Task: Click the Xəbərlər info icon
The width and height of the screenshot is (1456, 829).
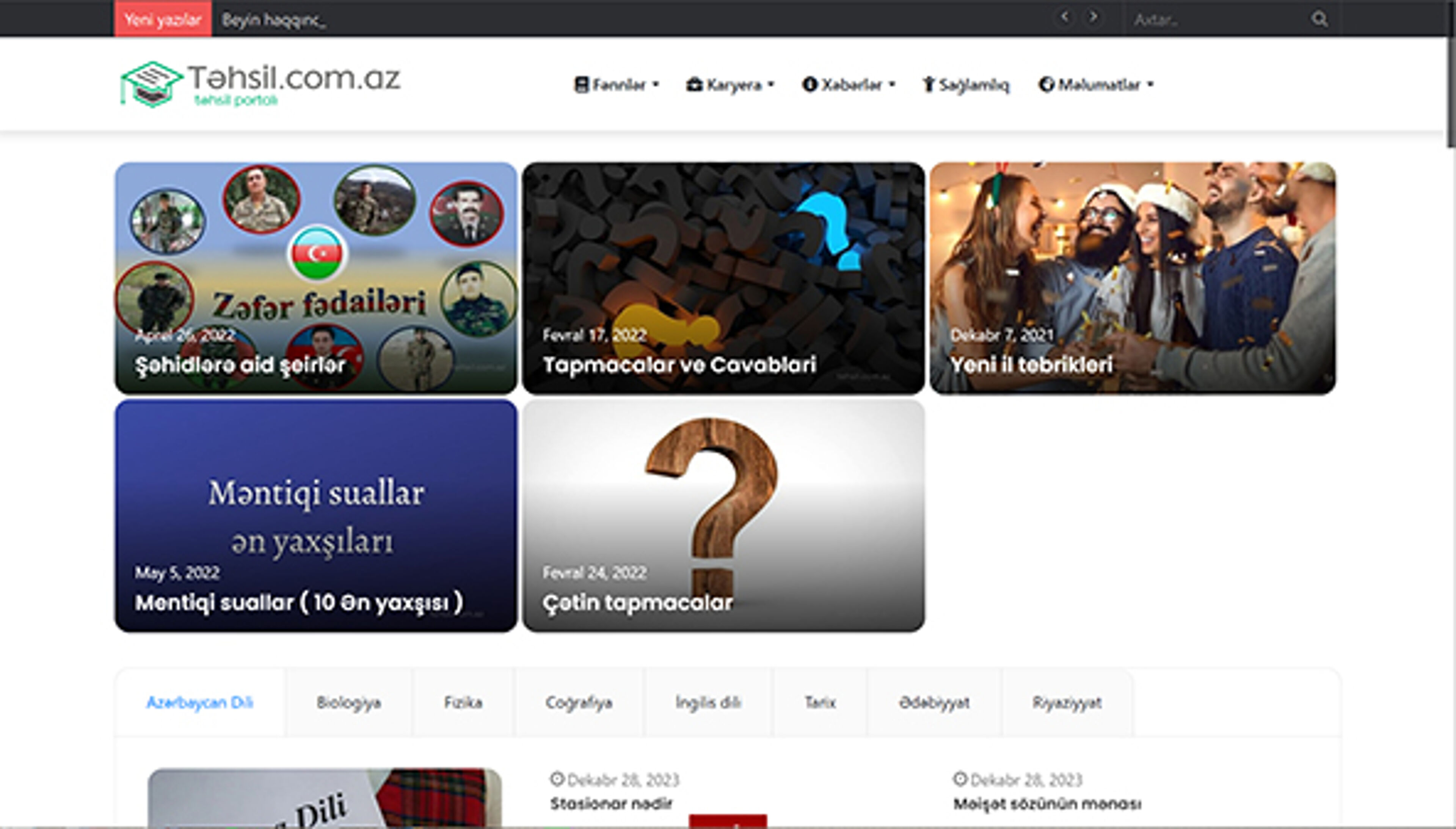Action: [810, 85]
